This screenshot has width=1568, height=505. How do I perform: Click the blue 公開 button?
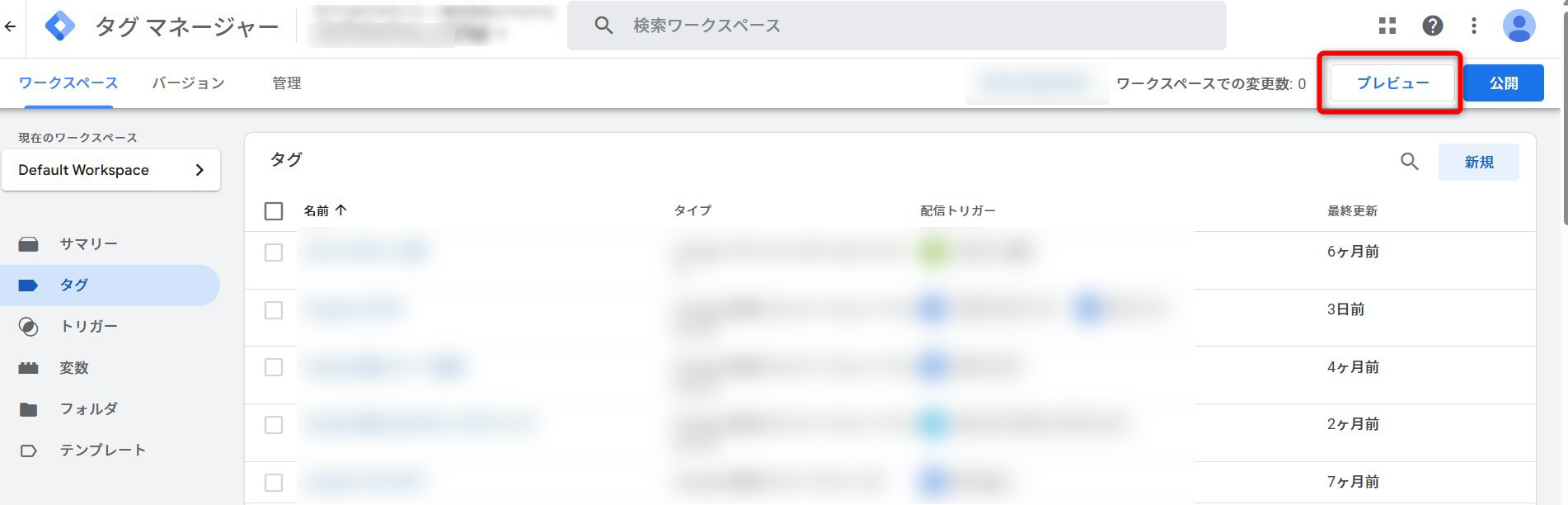tap(1503, 83)
